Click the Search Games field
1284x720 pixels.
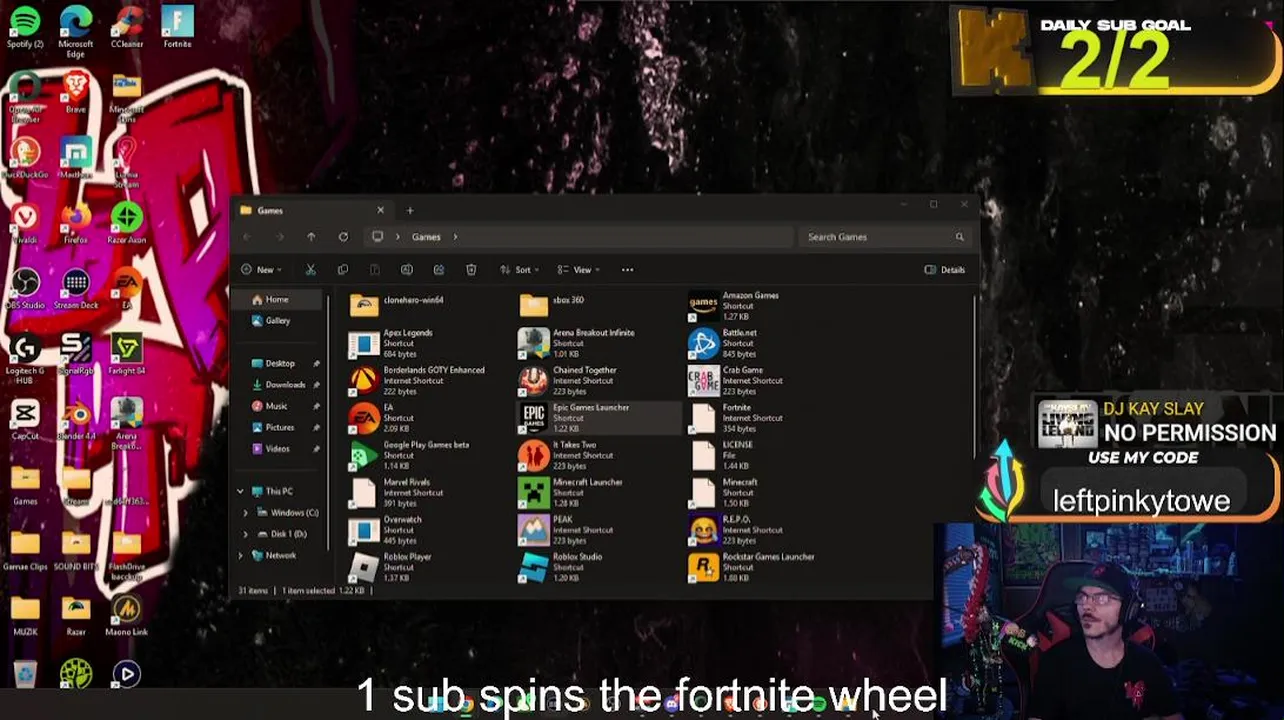885,237
